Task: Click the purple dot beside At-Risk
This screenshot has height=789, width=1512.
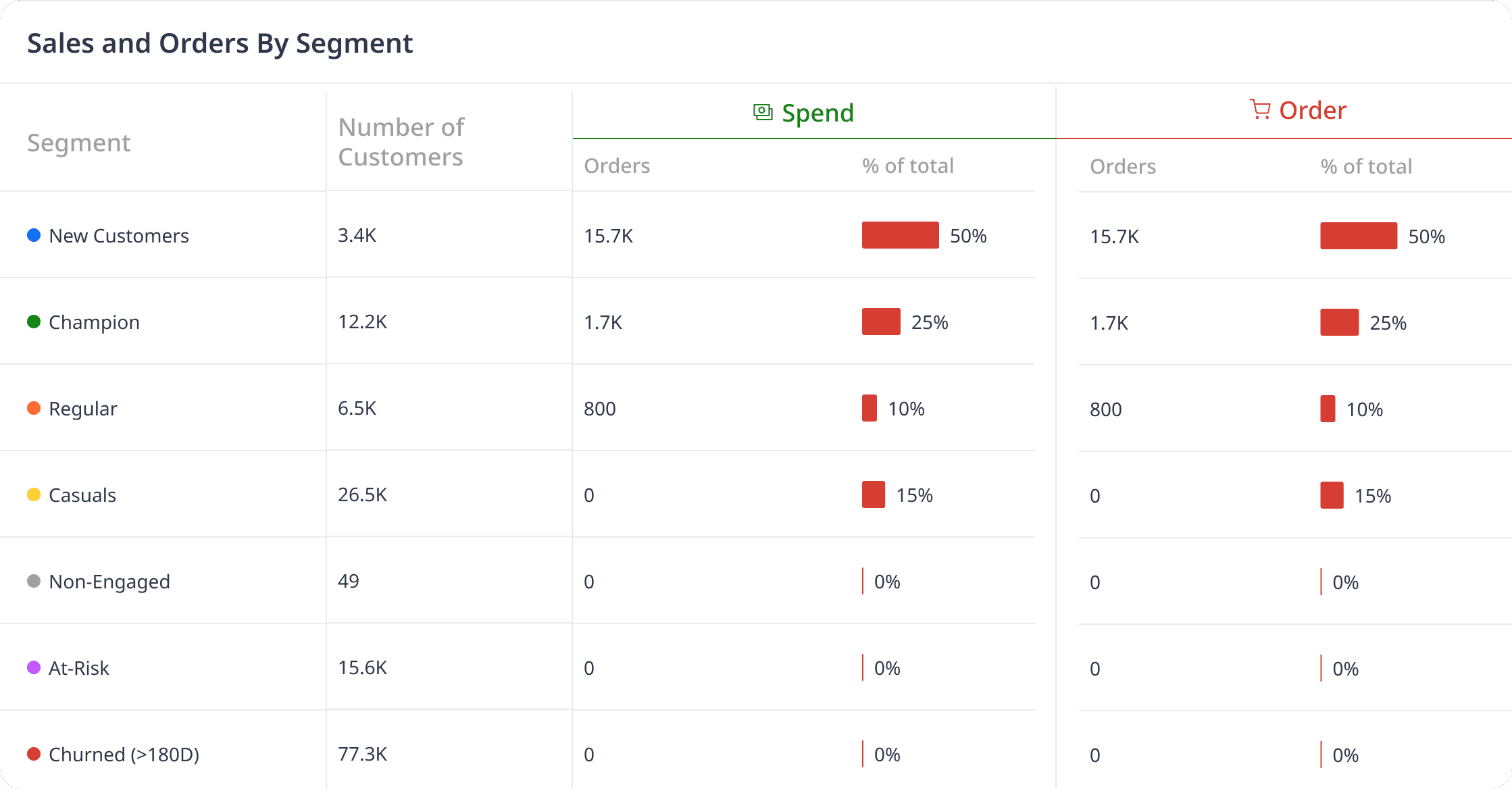Action: (34, 667)
